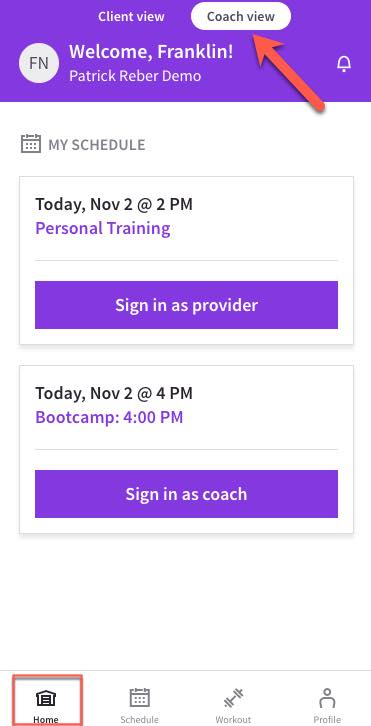Open Workout dumbbell icon
The width and height of the screenshot is (371, 726).
(233, 698)
